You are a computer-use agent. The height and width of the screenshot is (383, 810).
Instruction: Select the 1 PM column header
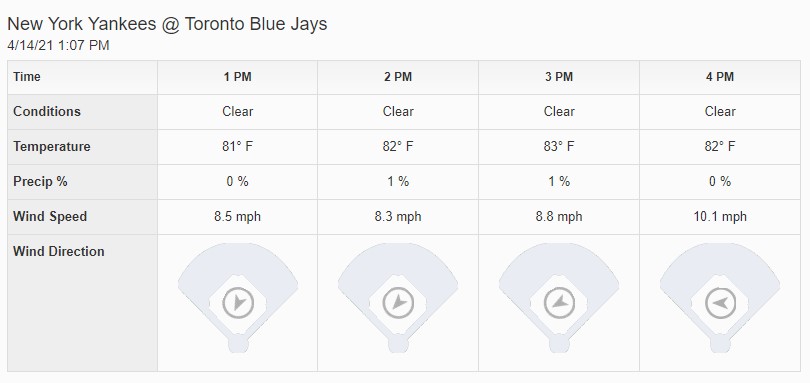pyautogui.click(x=238, y=77)
